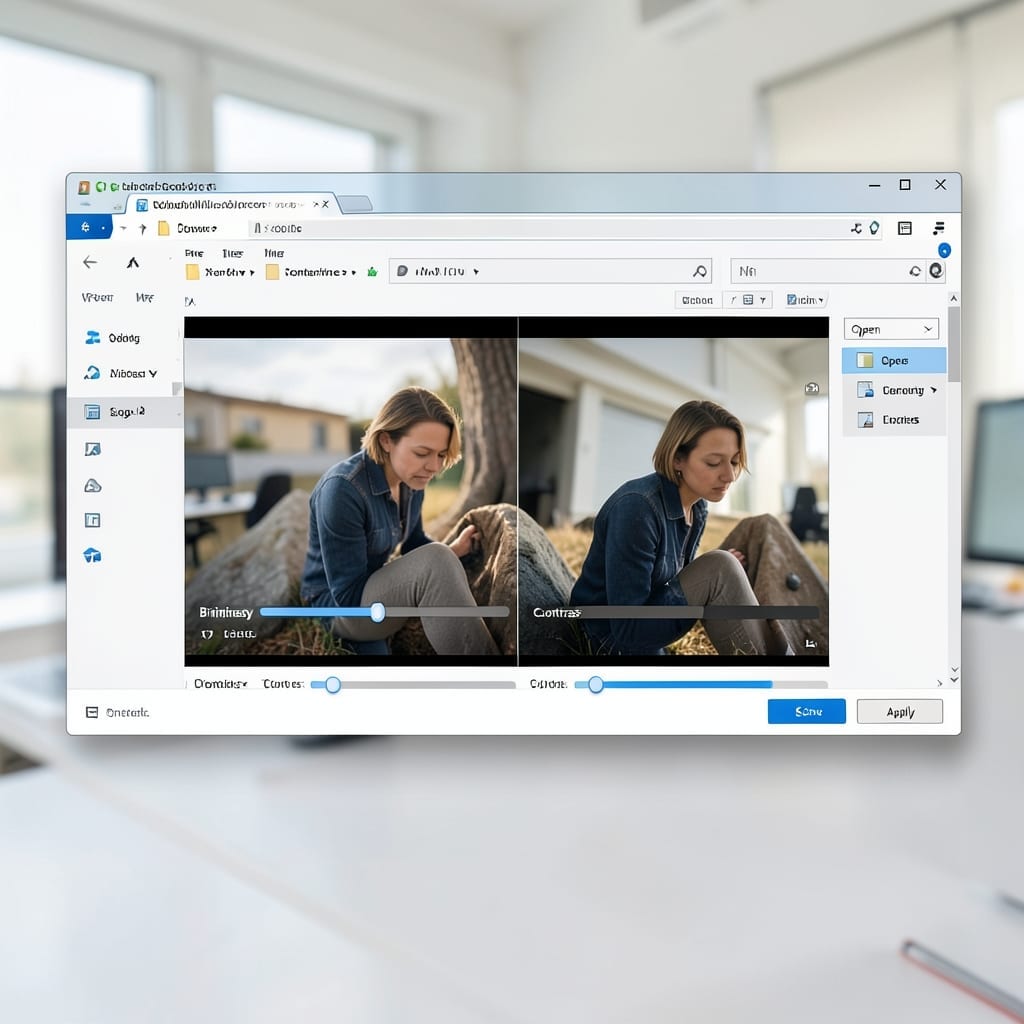Open the view options arrow beside grid icon

(763, 300)
